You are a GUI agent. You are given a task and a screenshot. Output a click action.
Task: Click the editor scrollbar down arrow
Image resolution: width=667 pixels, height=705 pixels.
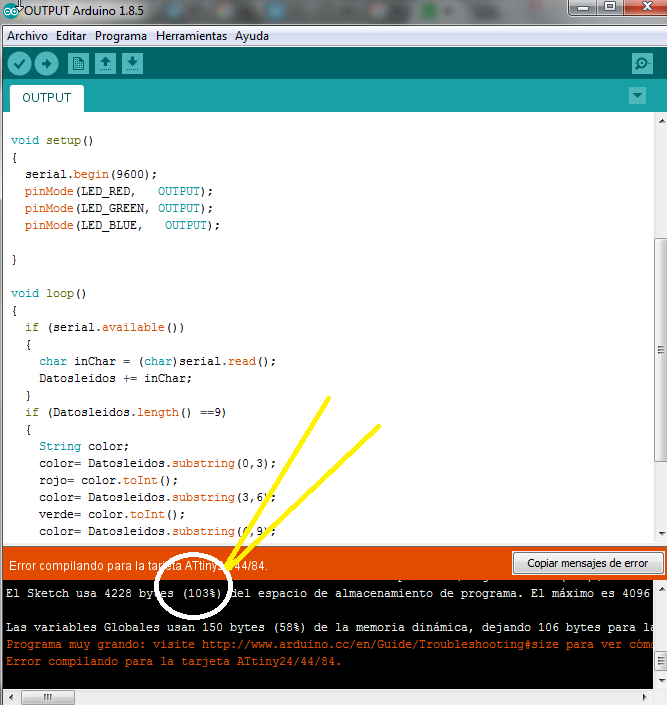pyautogui.click(x=661, y=534)
